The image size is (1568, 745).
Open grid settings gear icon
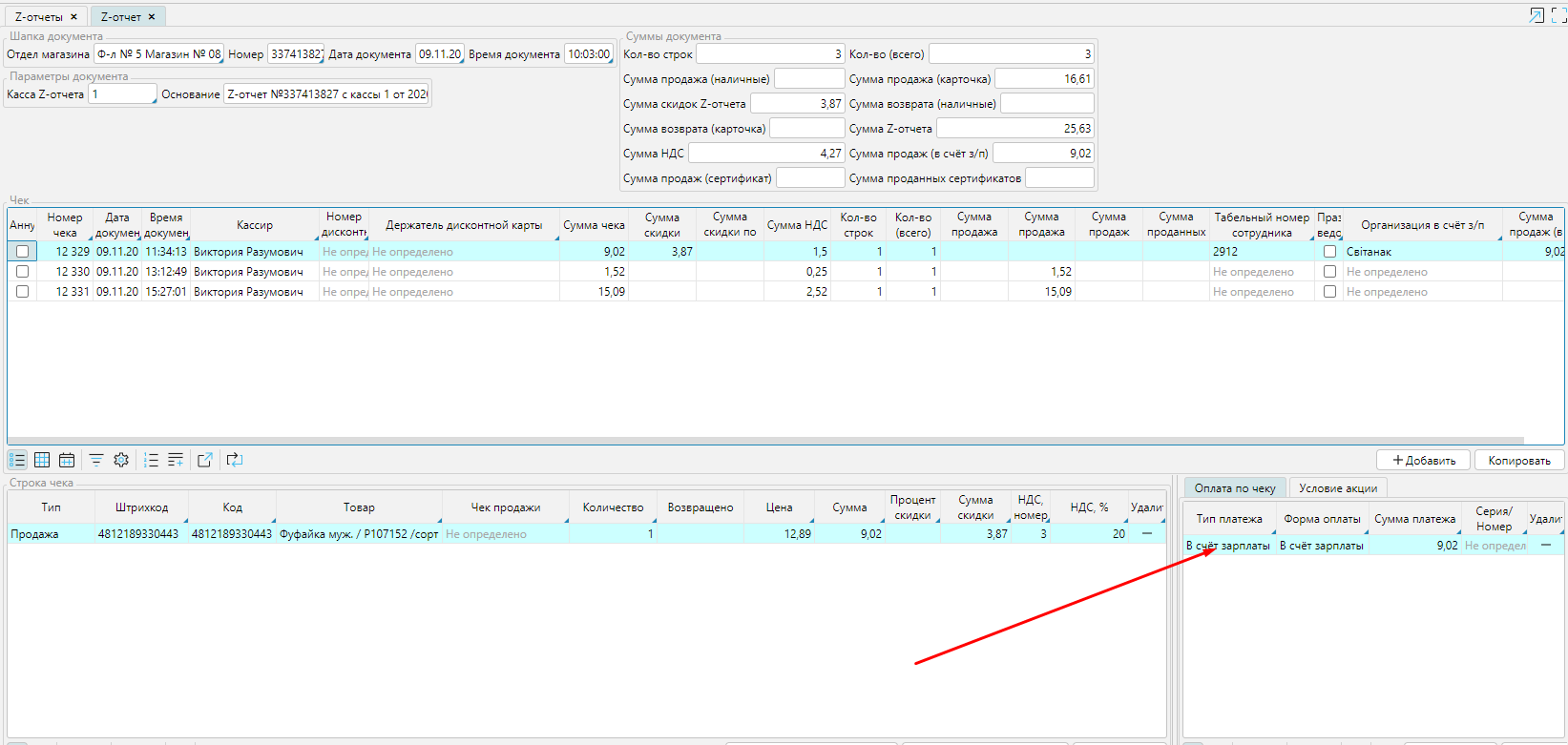coord(121,460)
